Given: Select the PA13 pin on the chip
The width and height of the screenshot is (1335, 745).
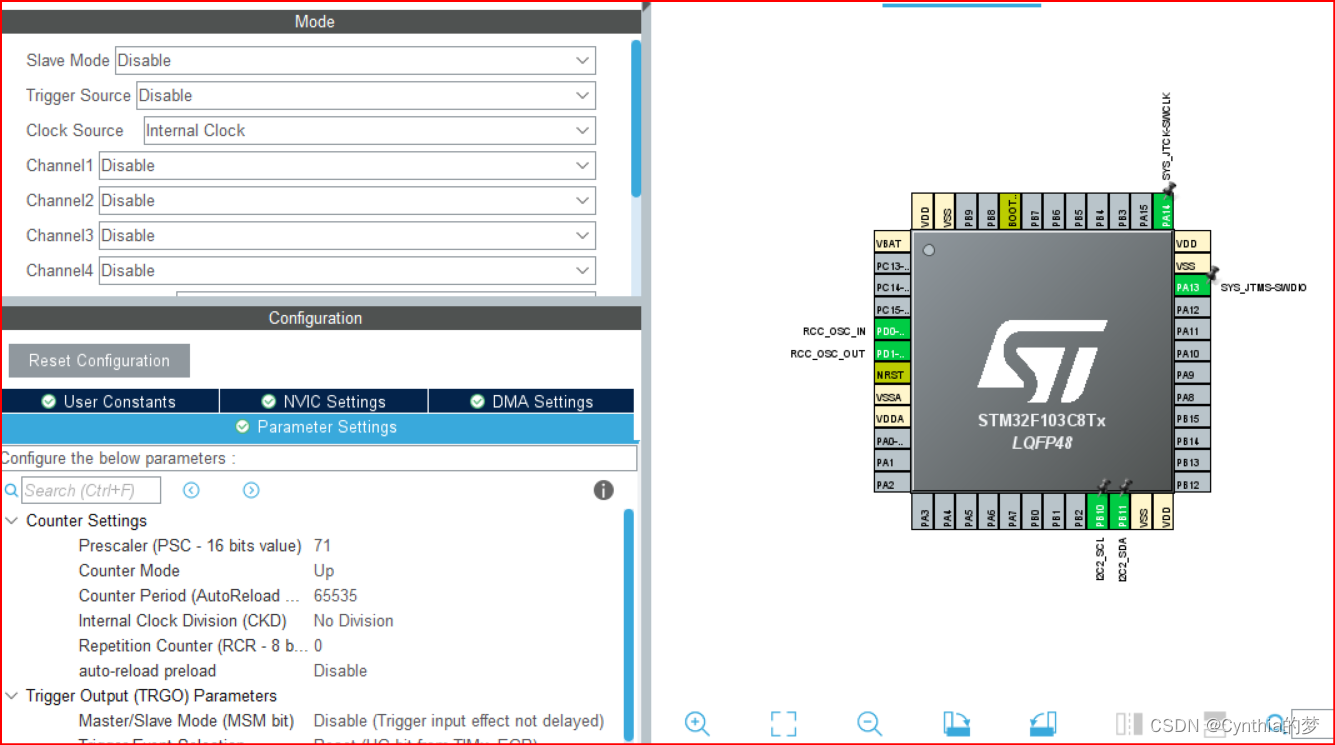Looking at the screenshot, I should (1188, 287).
